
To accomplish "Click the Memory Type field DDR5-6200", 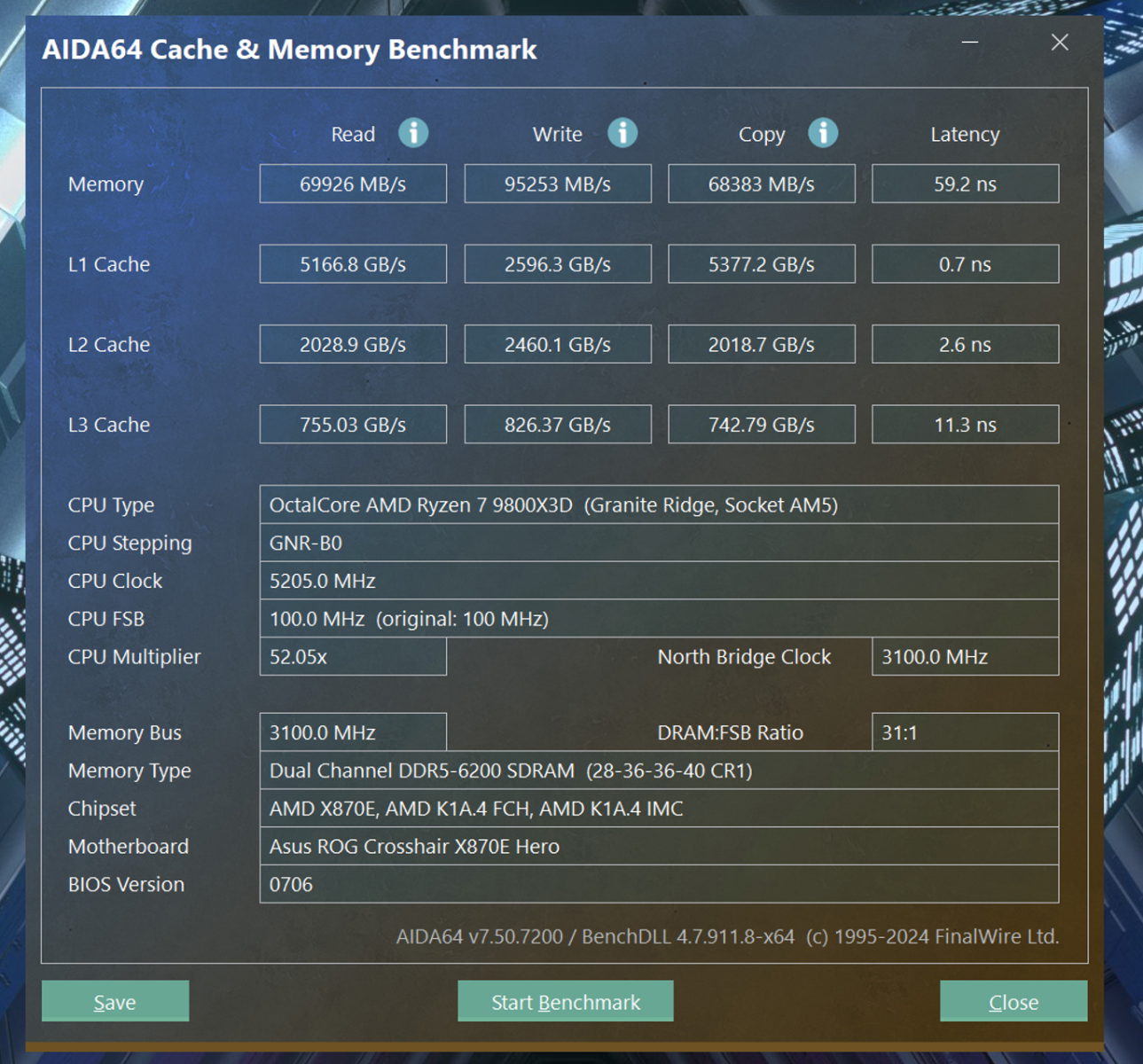I will point(660,771).
